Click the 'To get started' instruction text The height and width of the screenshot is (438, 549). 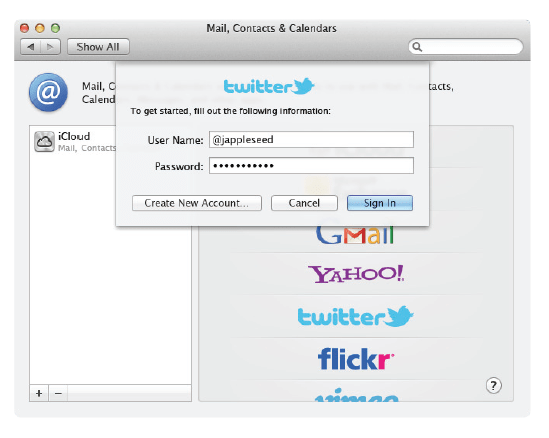pyautogui.click(x=230, y=111)
